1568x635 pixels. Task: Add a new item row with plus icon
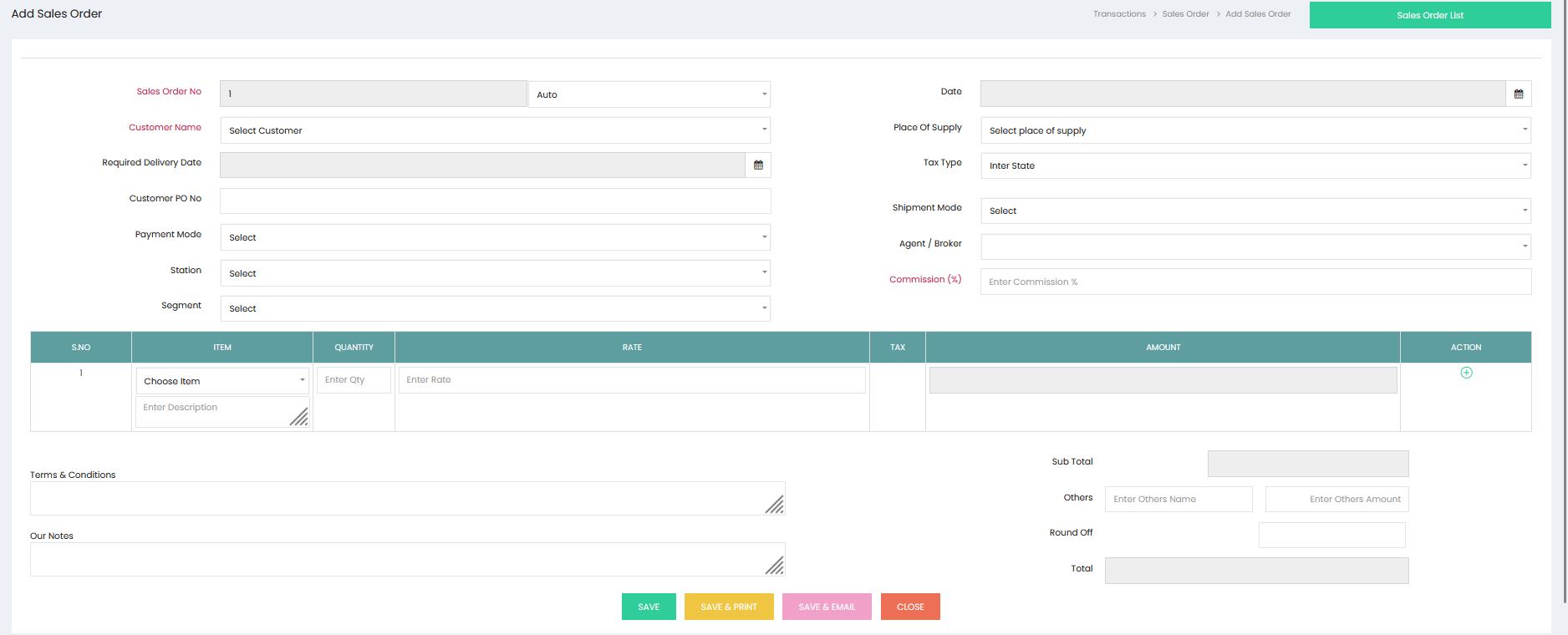[1466, 373]
